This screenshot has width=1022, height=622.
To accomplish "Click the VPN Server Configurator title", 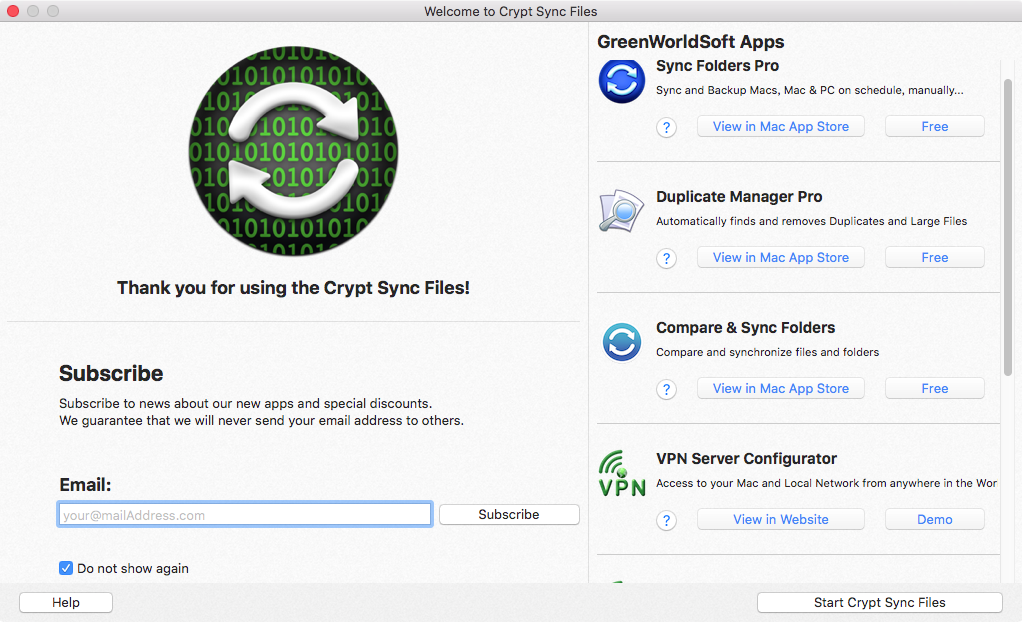I will [746, 459].
